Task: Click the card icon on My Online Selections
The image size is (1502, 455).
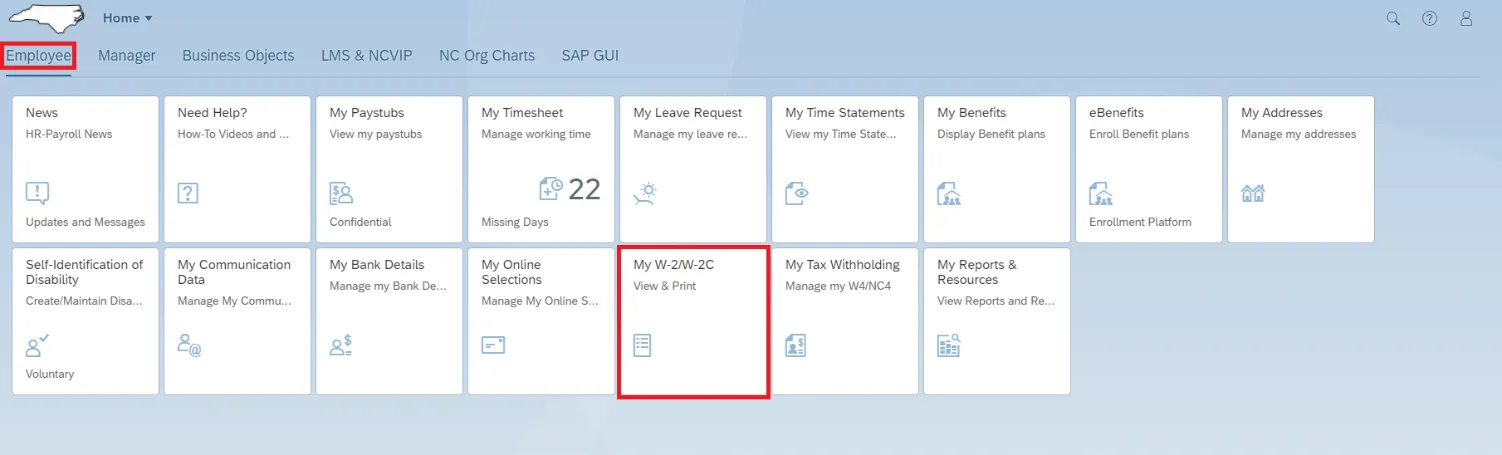Action: [493, 345]
